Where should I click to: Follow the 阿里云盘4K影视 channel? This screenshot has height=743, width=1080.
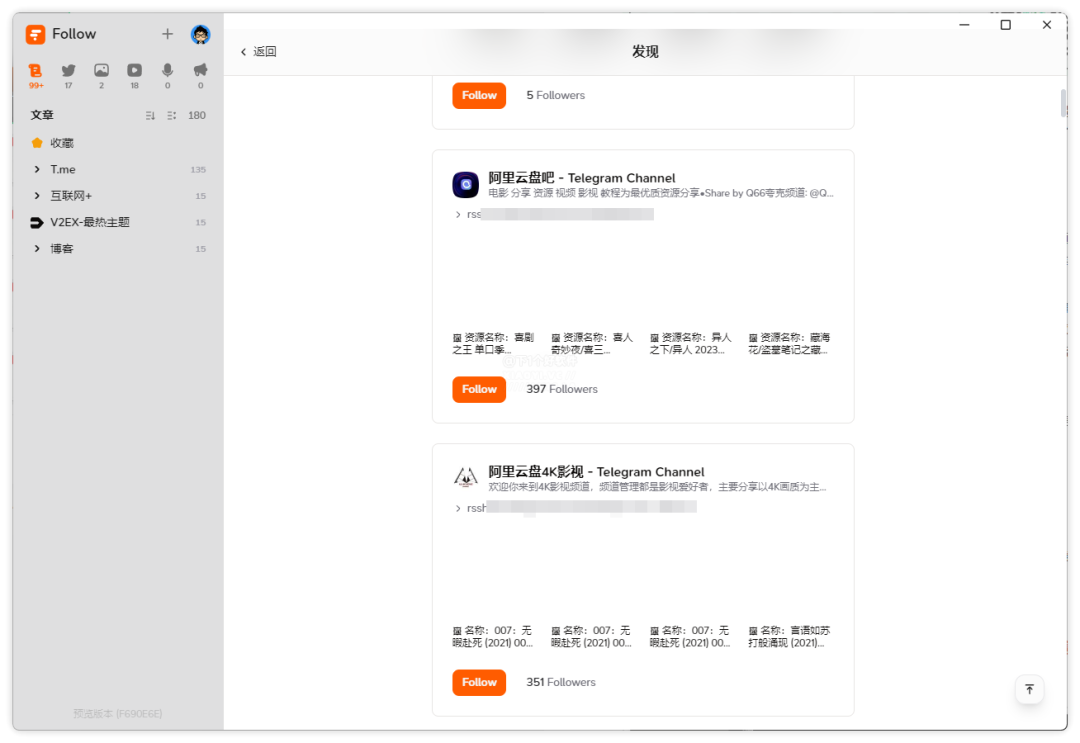479,682
